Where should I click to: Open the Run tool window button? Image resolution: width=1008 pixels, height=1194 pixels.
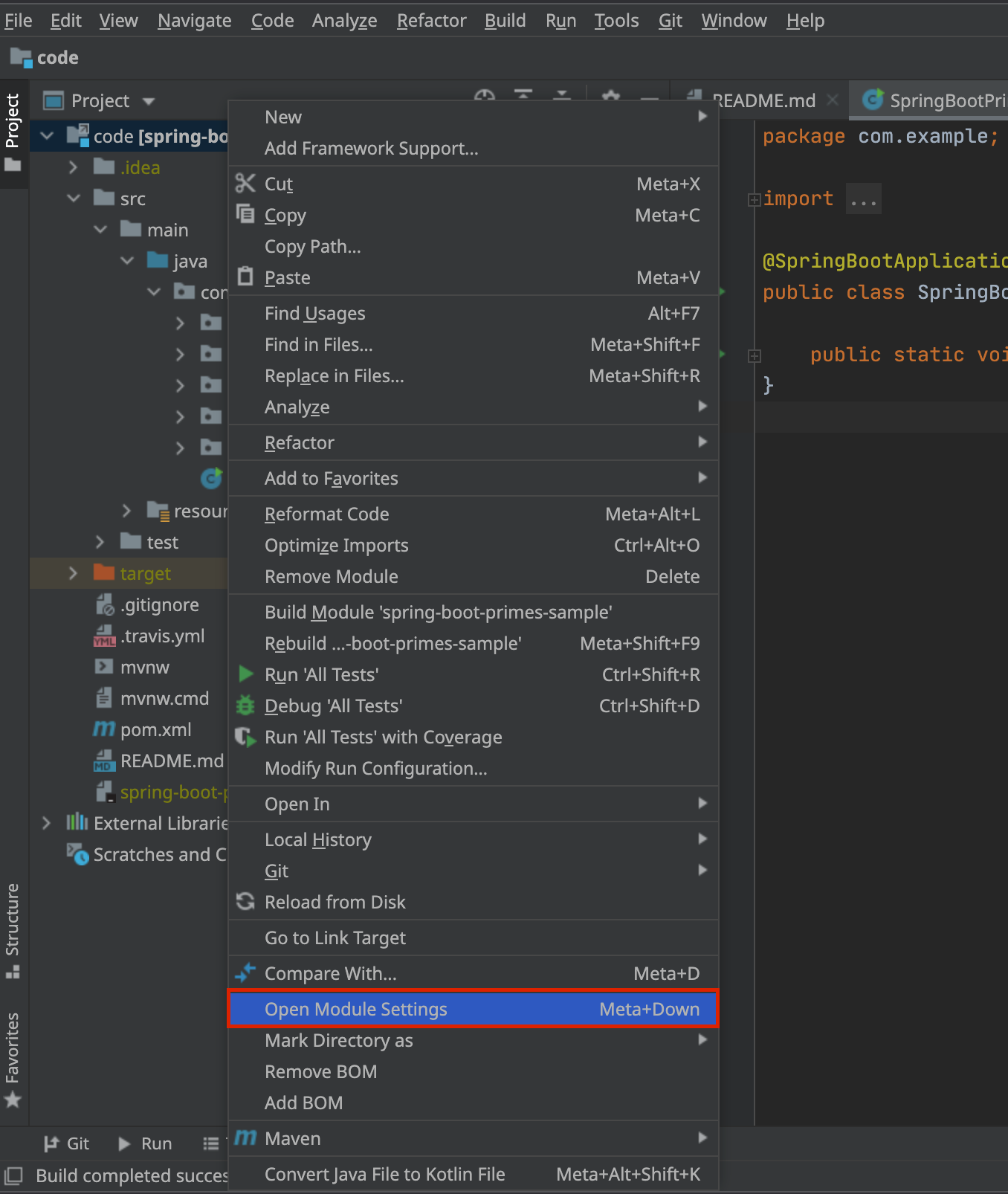[x=146, y=1143]
